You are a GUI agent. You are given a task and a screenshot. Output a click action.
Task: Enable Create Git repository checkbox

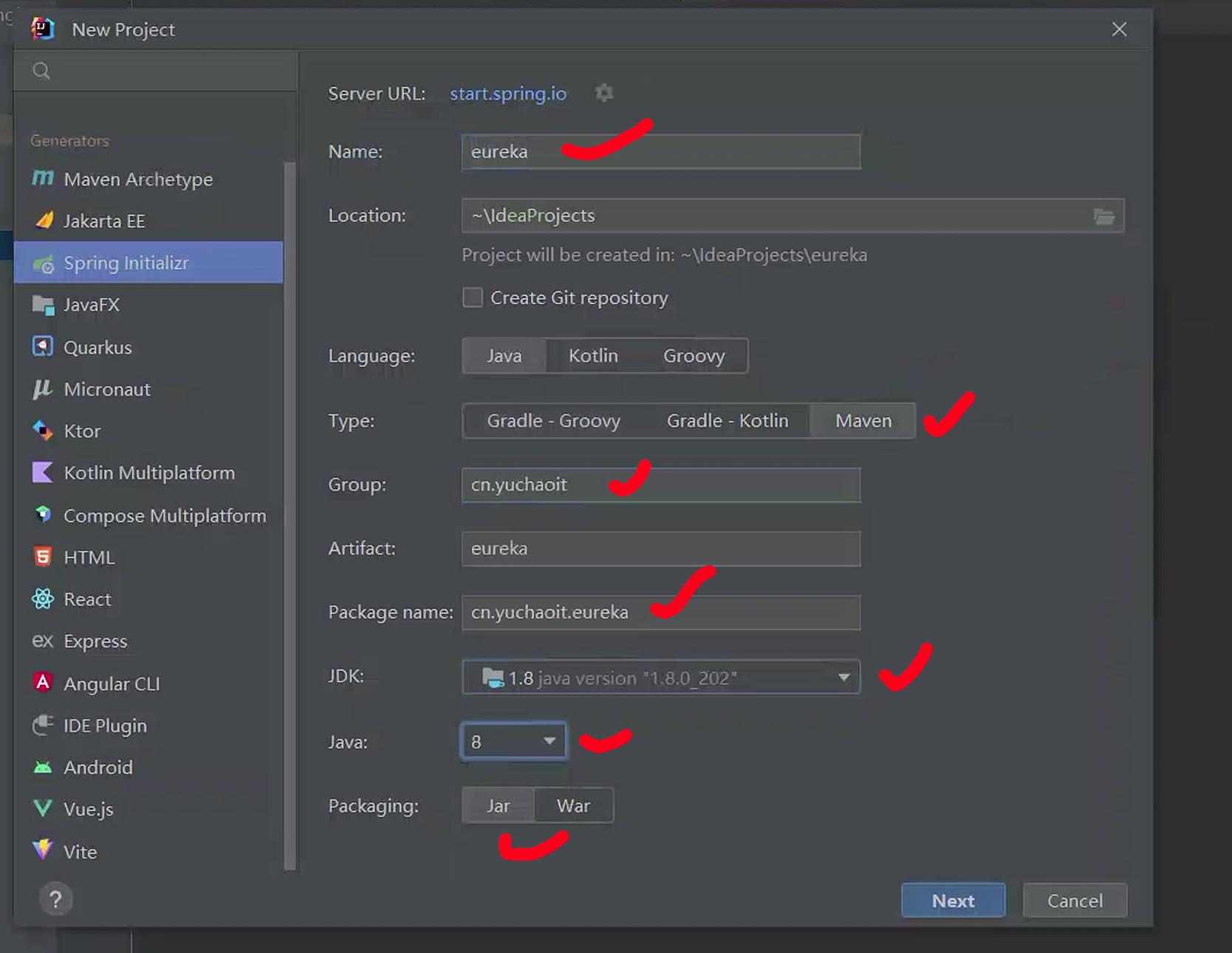pos(473,298)
